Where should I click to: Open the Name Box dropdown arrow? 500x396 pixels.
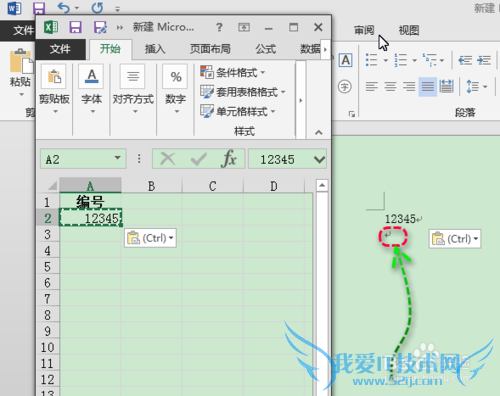click(117, 158)
